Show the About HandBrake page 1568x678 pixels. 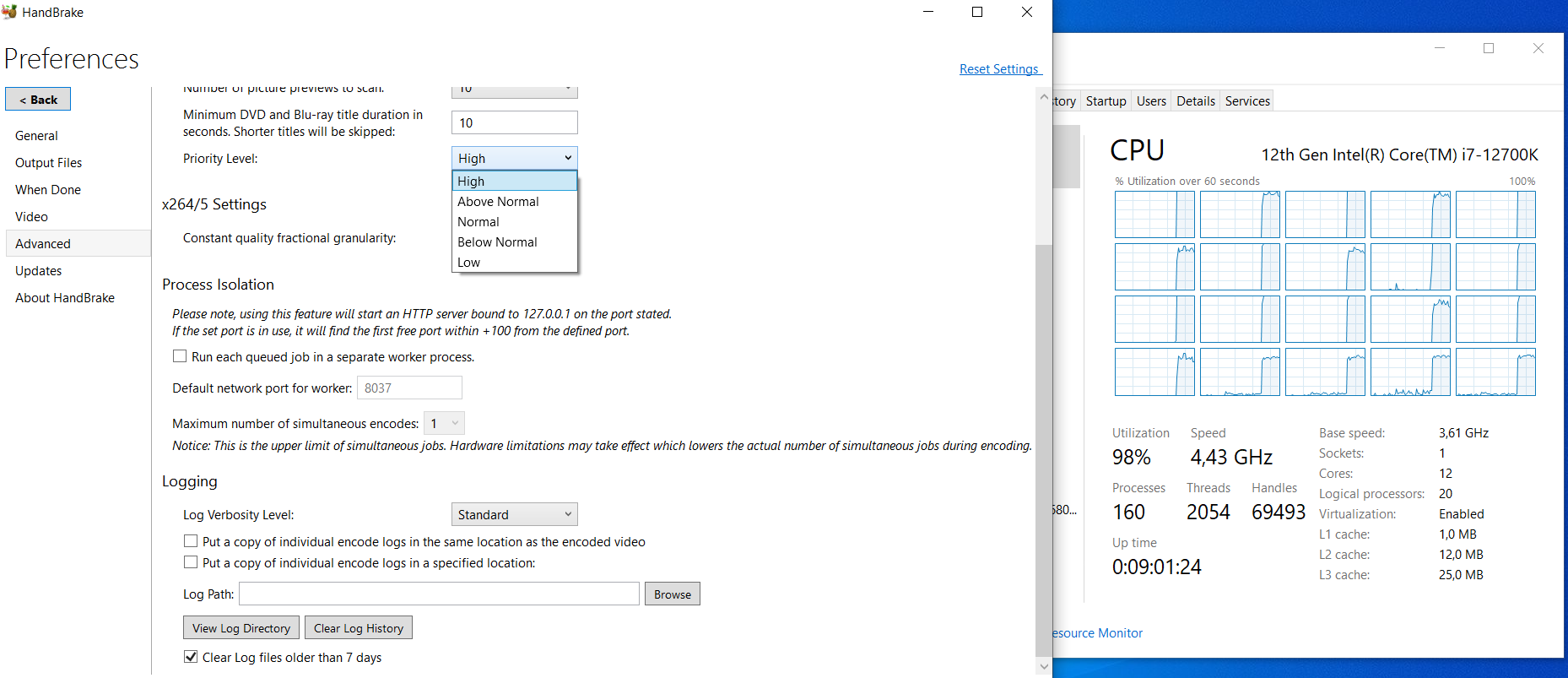(65, 298)
